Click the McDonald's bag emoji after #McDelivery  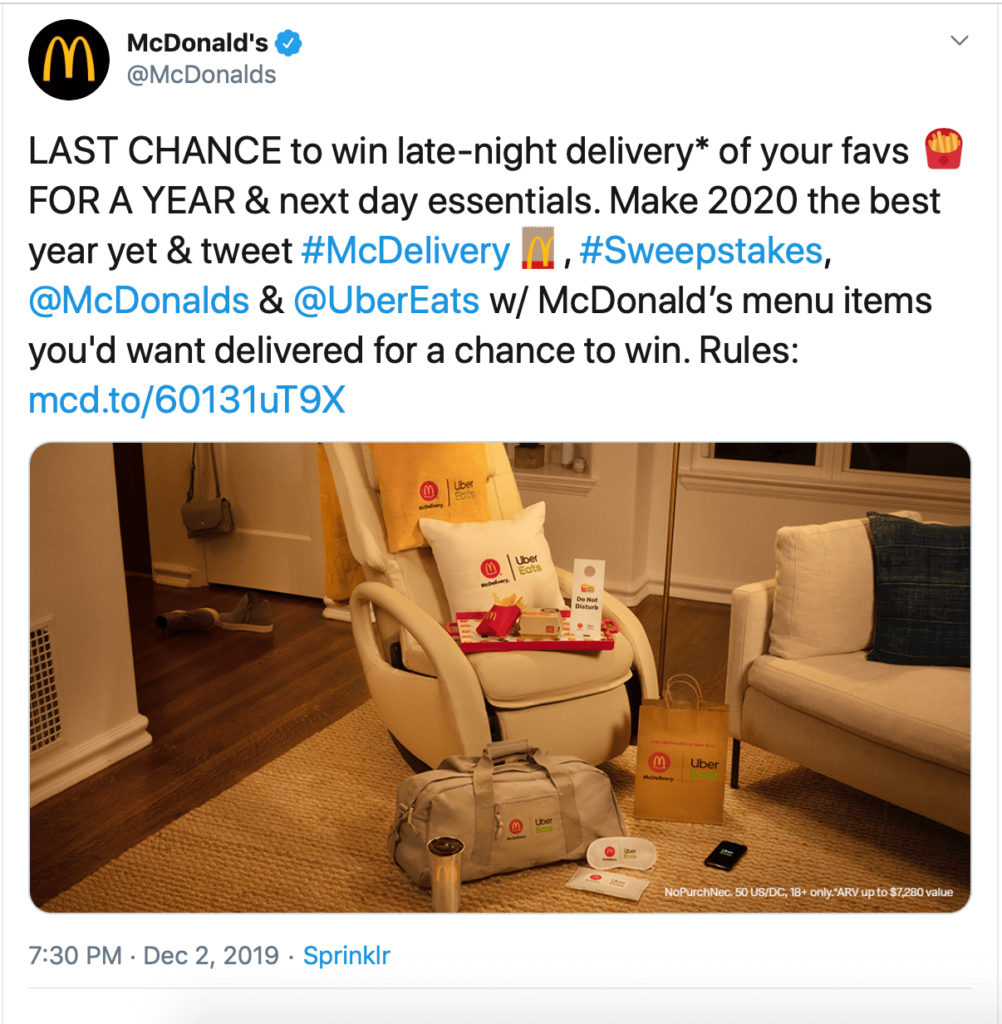[538, 248]
